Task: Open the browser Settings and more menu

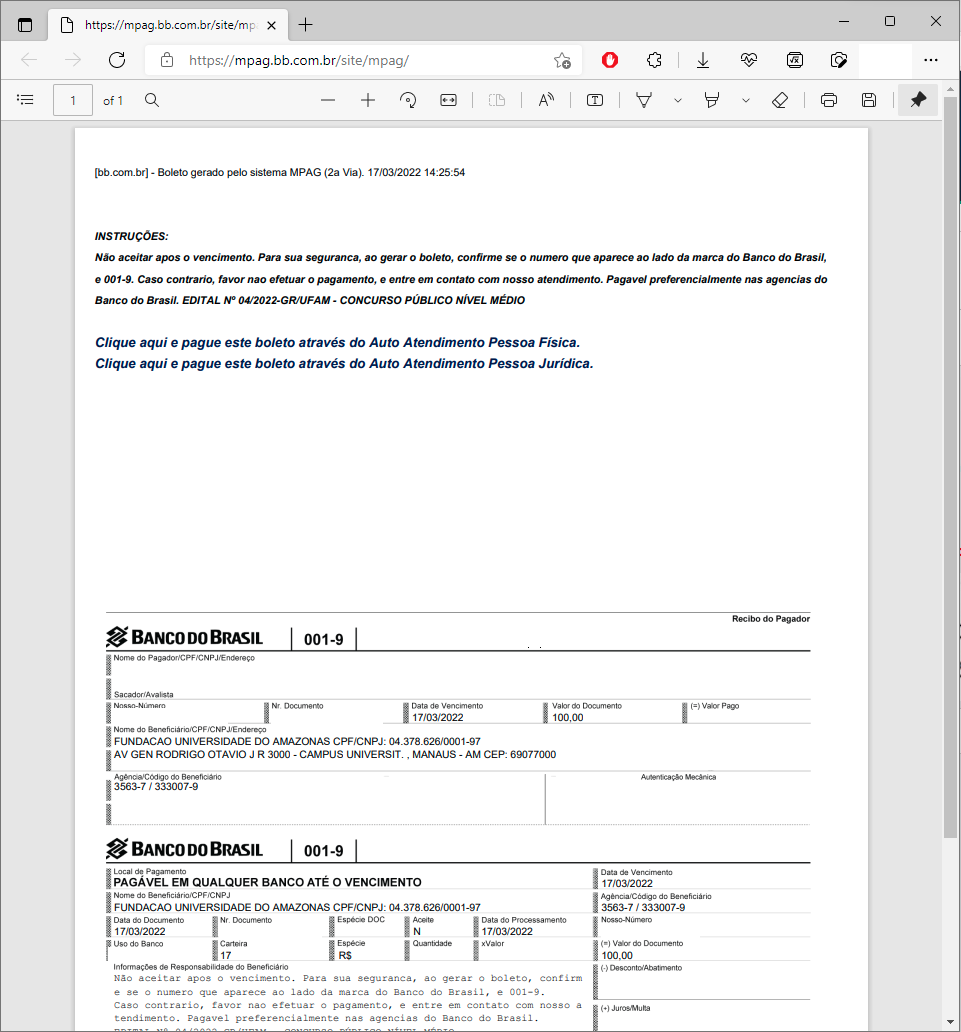Action: [931, 60]
